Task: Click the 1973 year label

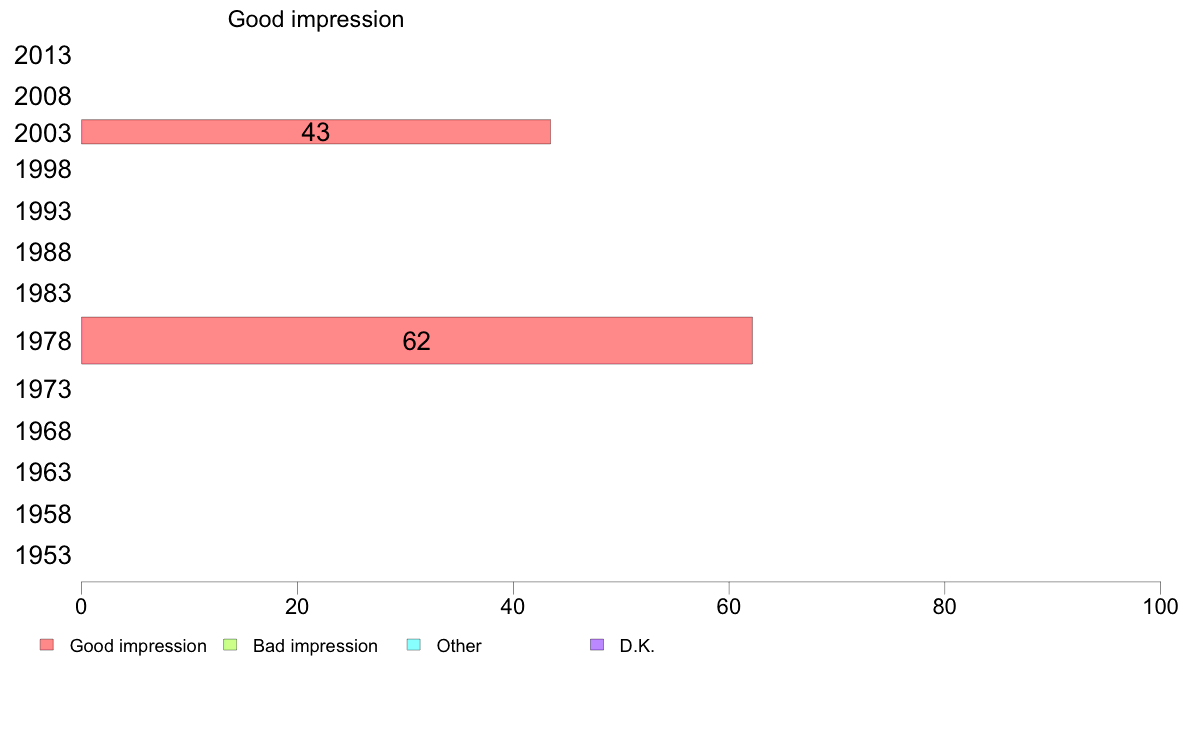Action: (x=43, y=390)
